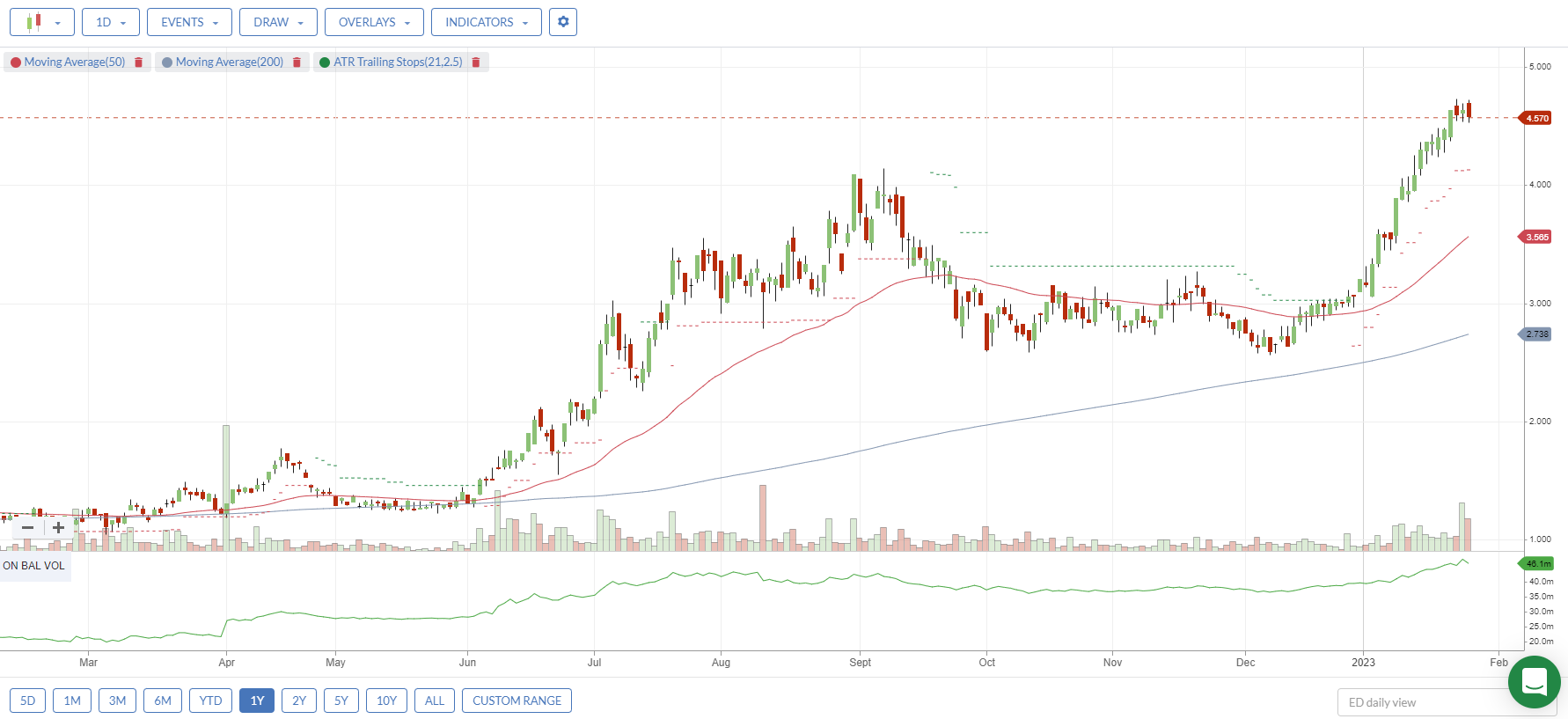This screenshot has height=719, width=1568.
Task: Open the EVENTS dropdown
Action: coord(189,22)
